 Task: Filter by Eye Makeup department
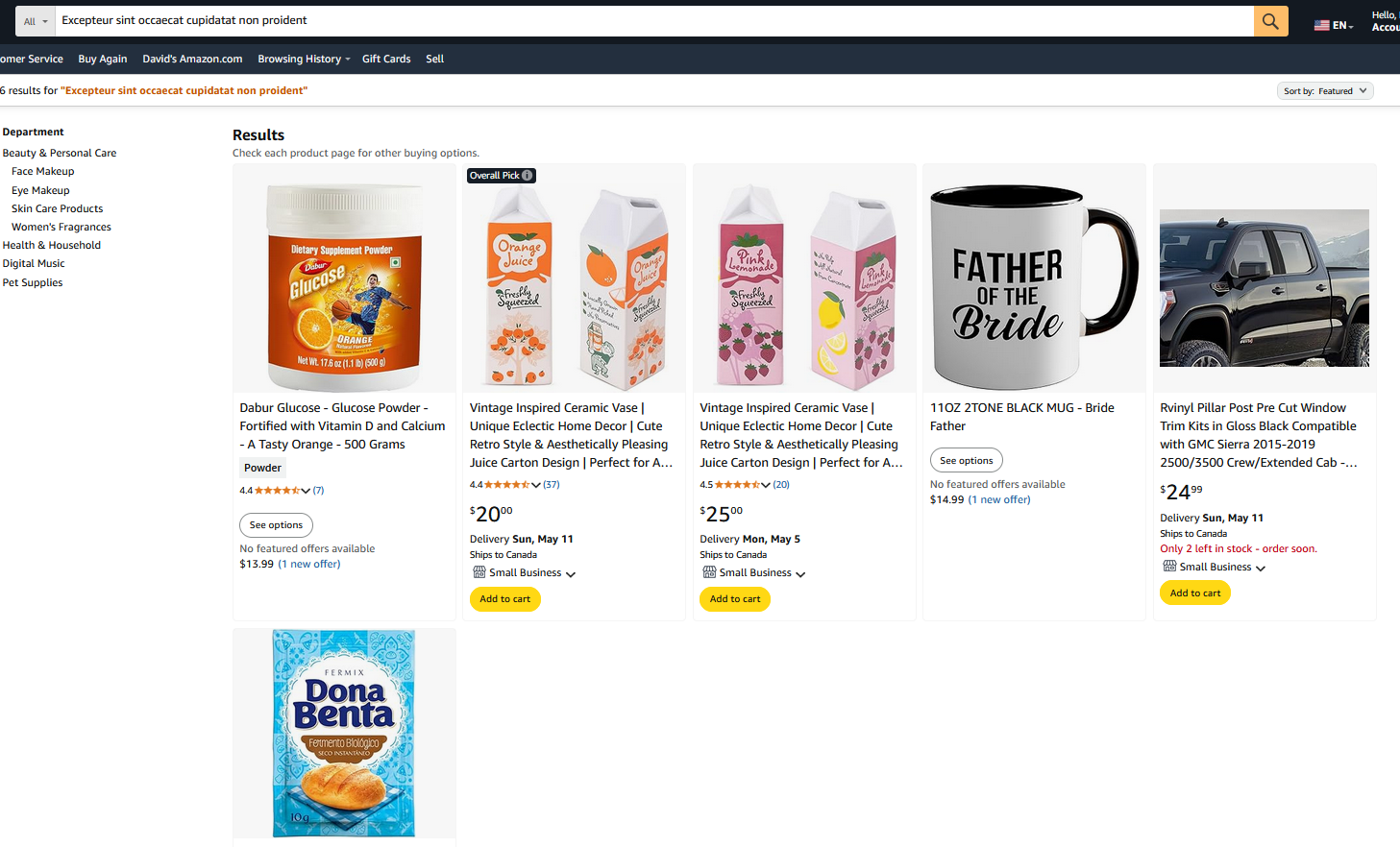tap(40, 190)
